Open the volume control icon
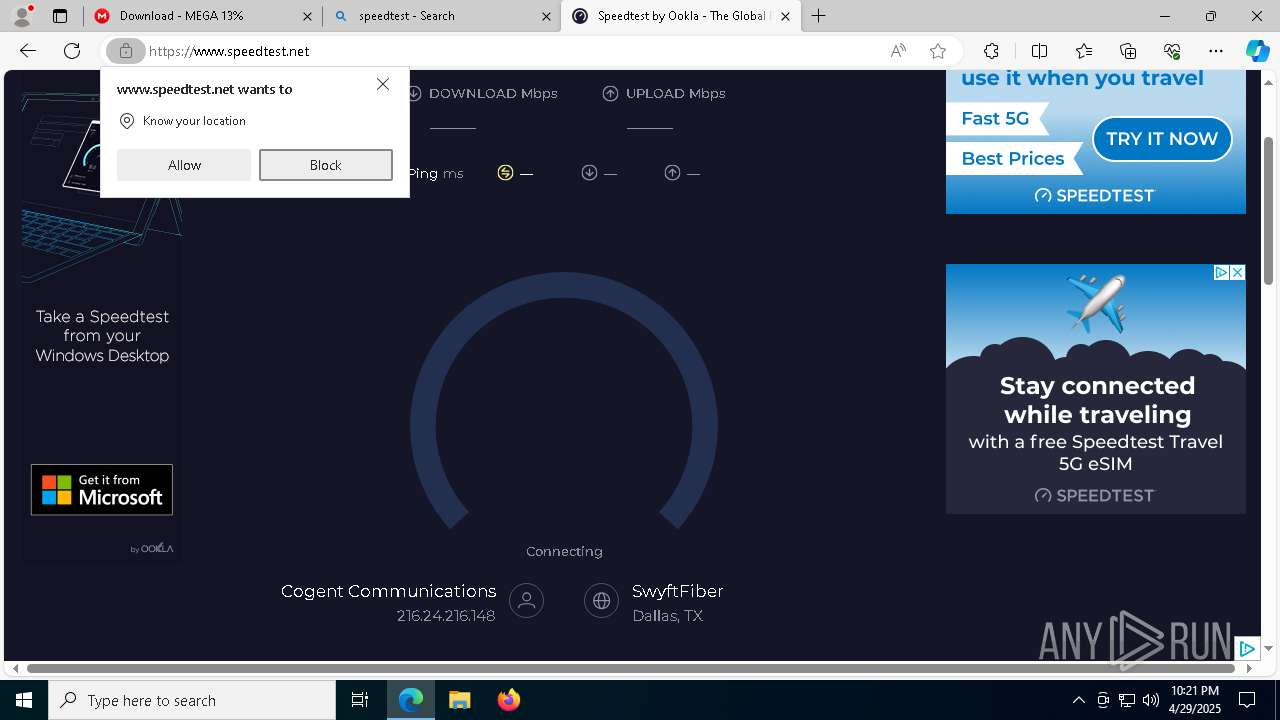The width and height of the screenshot is (1280, 720). [1151, 700]
